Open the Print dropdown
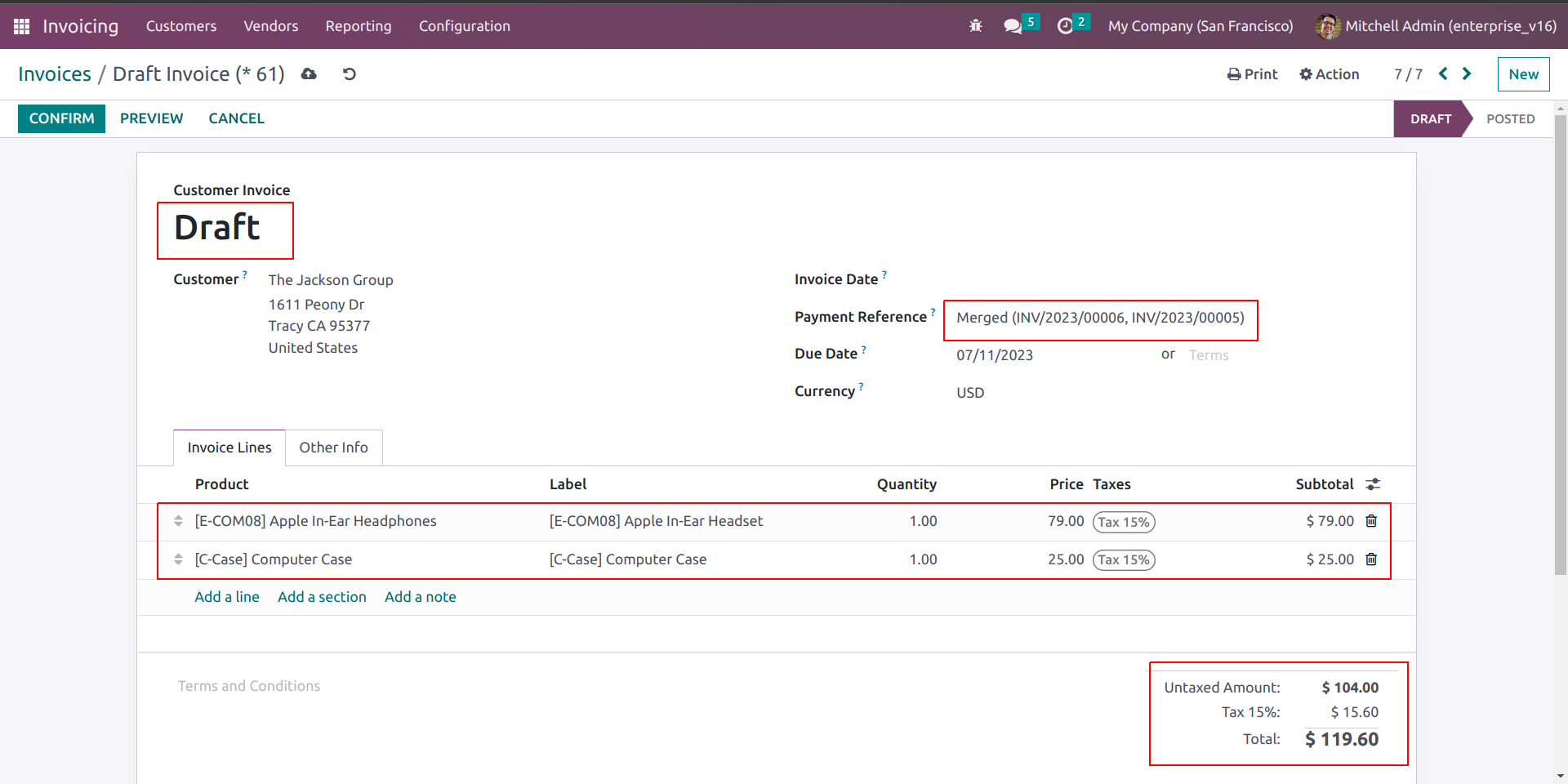 pyautogui.click(x=1252, y=74)
